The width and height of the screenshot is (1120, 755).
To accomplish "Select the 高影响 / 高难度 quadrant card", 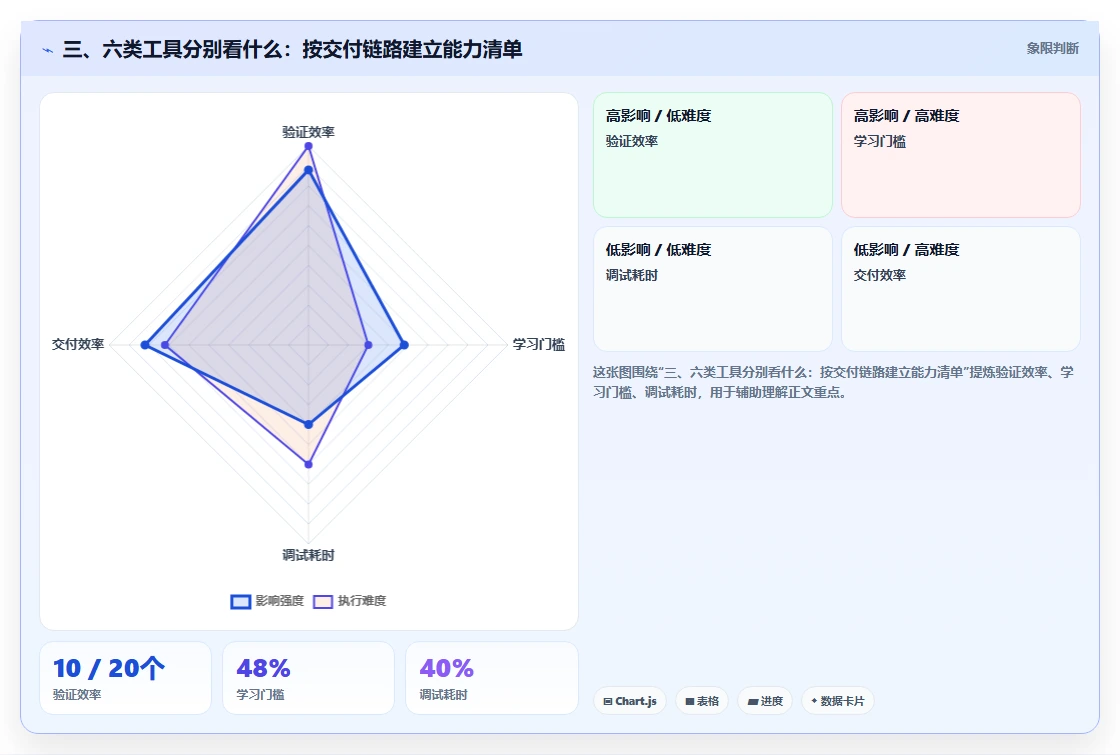I will [x=961, y=155].
